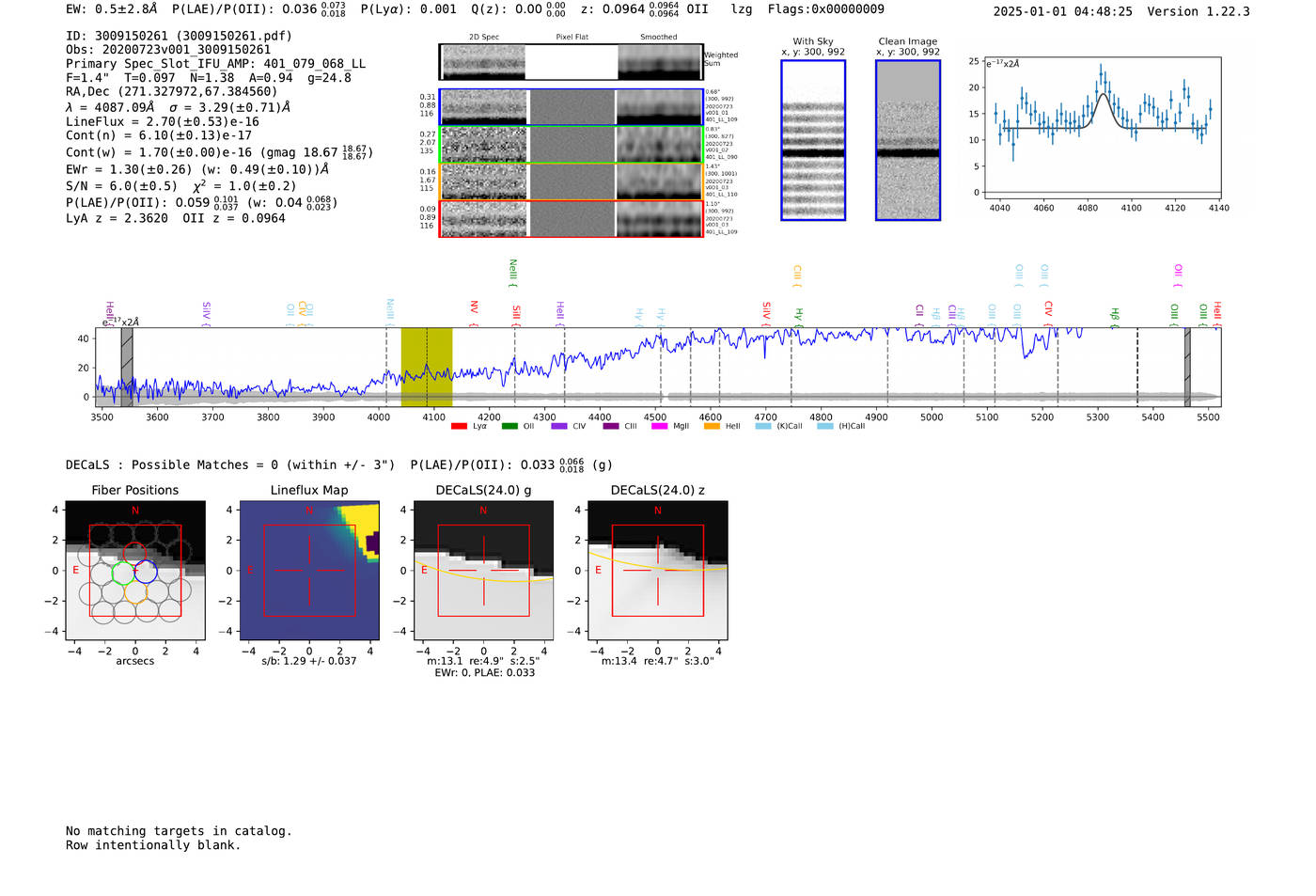Click the s/b: 1.29 +/- 0.037 caption

point(309,661)
